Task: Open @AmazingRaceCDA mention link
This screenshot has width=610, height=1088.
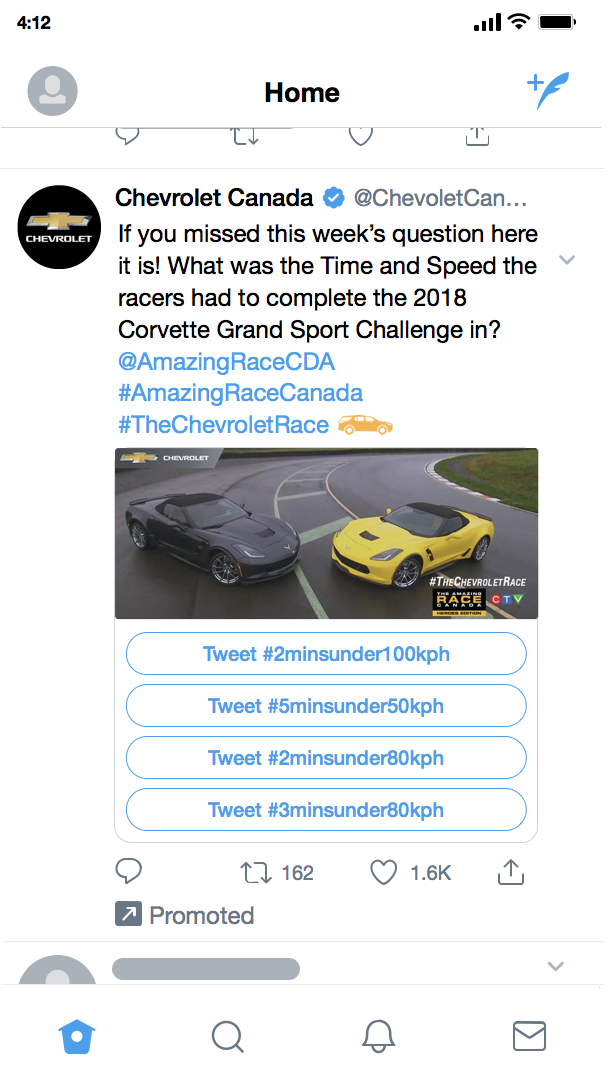Action: (226, 361)
